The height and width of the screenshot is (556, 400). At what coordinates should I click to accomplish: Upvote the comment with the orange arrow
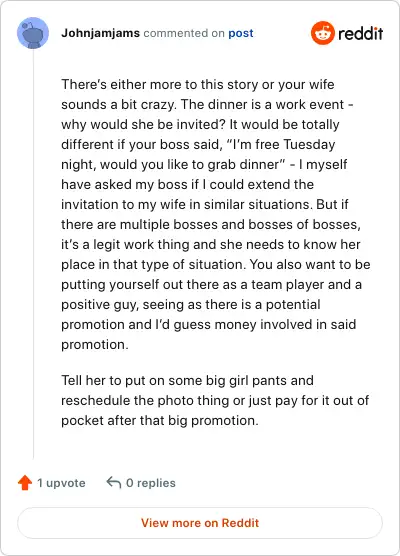tap(25, 483)
